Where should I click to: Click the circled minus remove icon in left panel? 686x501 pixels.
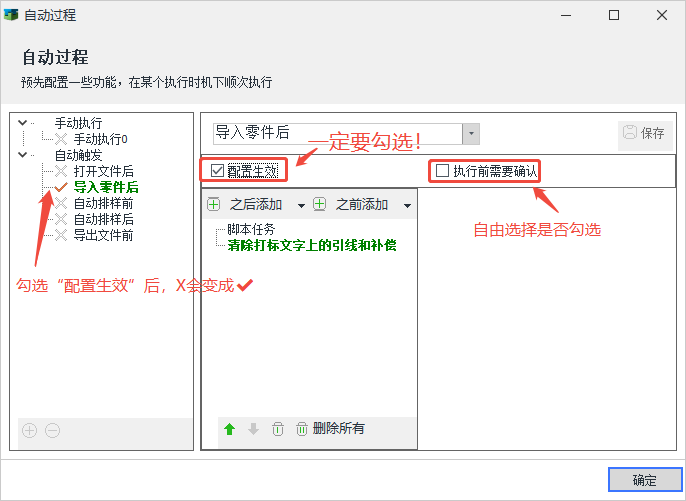[52, 431]
